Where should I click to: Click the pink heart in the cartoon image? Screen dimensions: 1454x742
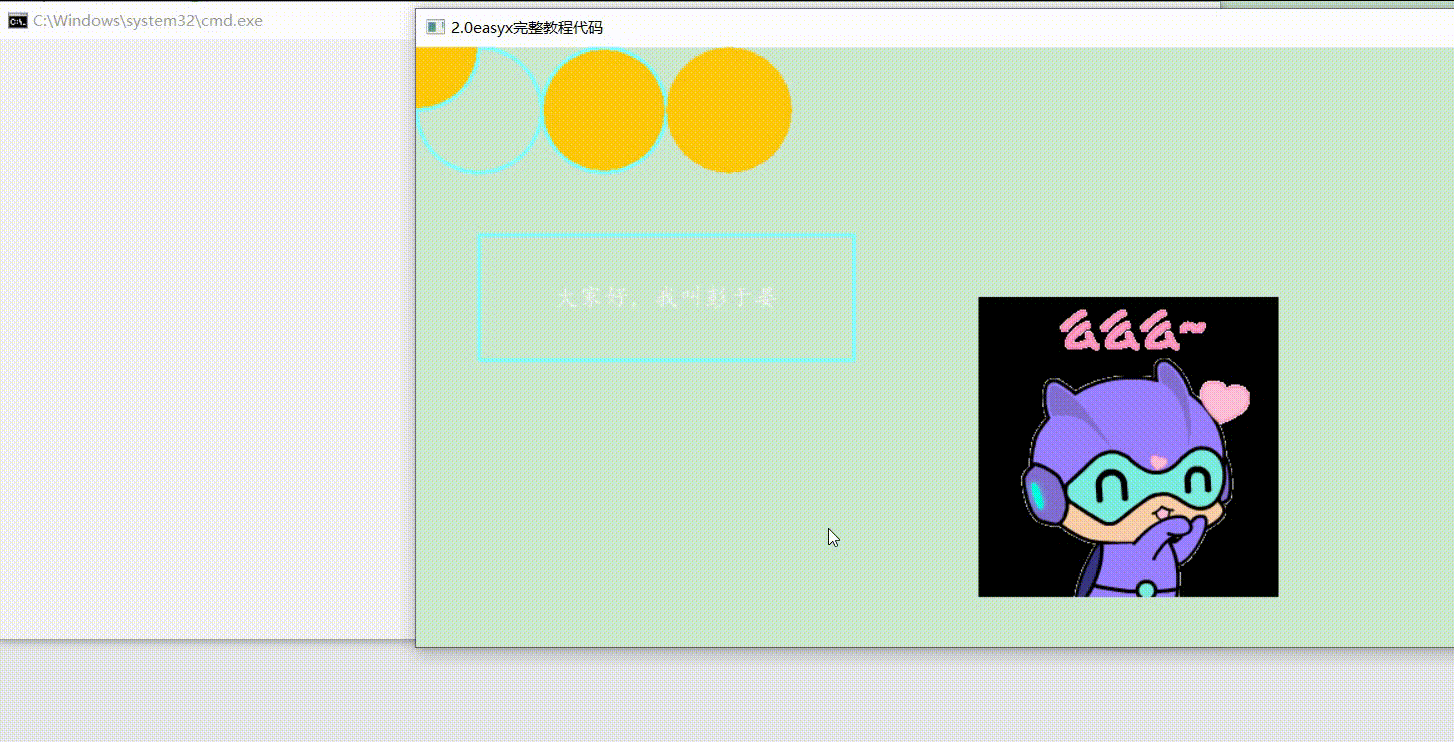[x=1225, y=400]
